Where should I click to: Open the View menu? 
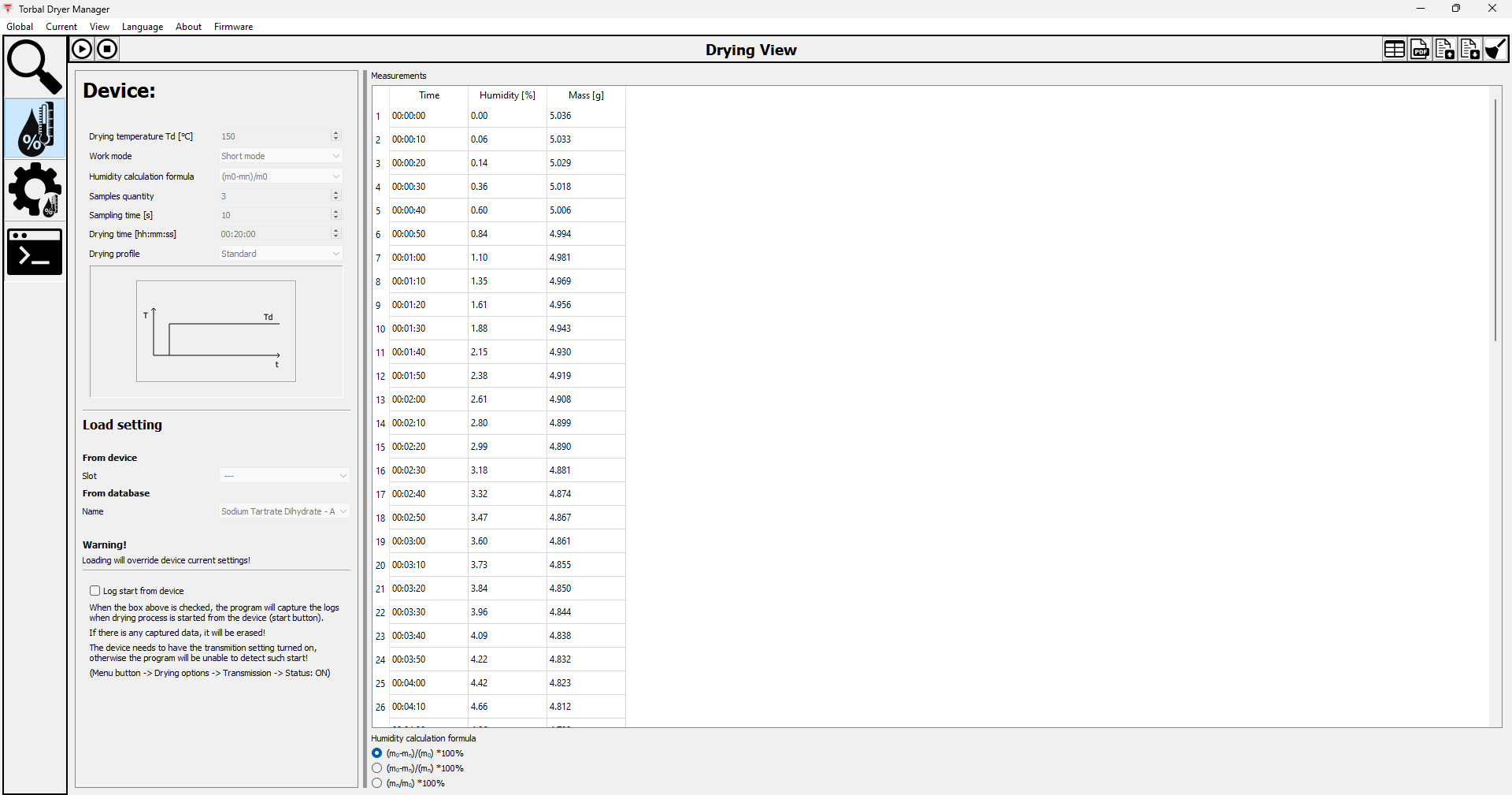99,27
